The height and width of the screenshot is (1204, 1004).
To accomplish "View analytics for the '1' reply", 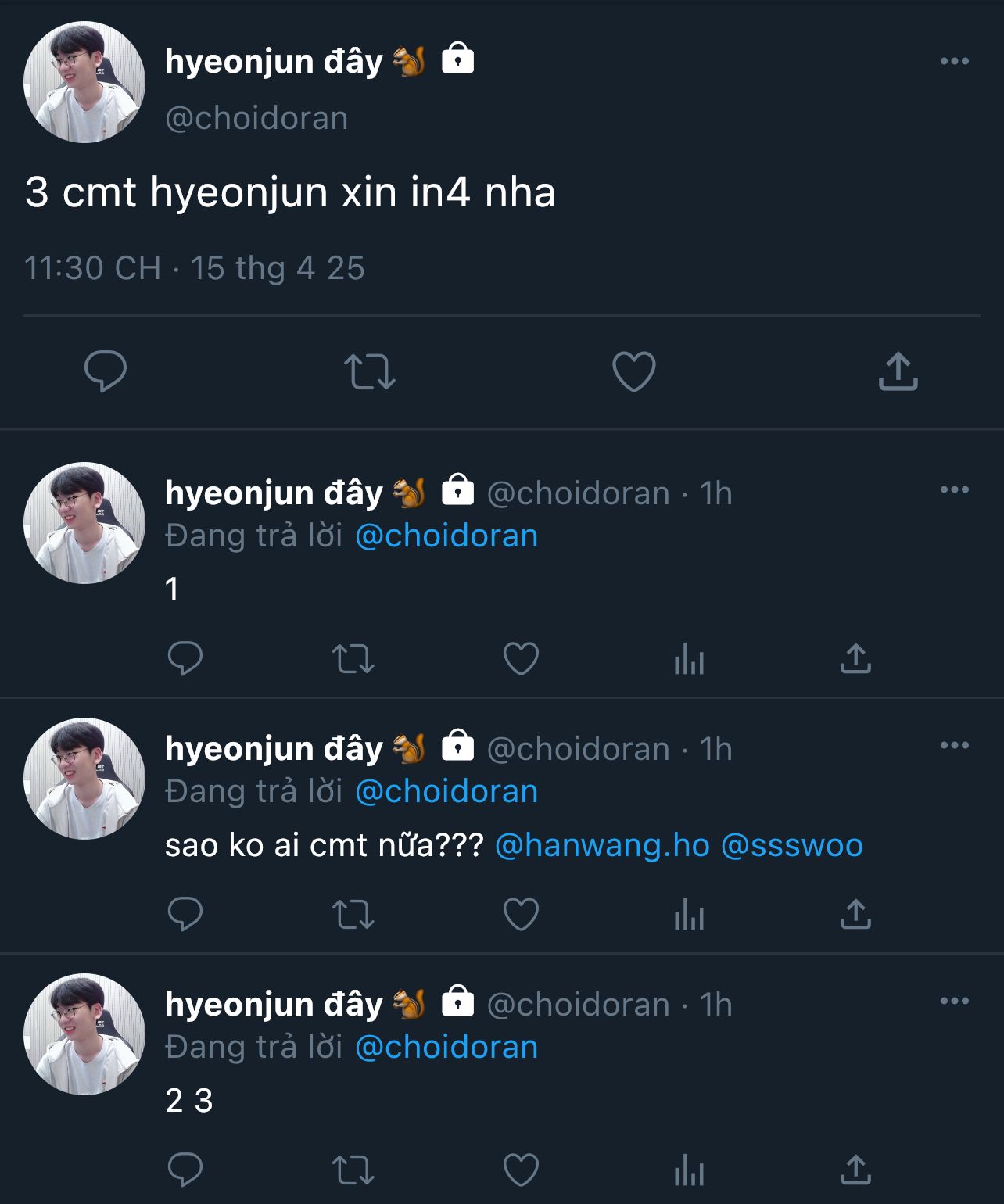I will 689,658.
